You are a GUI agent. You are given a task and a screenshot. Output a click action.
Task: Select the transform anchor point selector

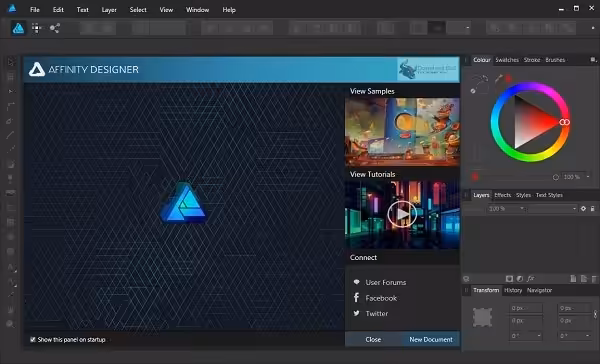tap(482, 317)
